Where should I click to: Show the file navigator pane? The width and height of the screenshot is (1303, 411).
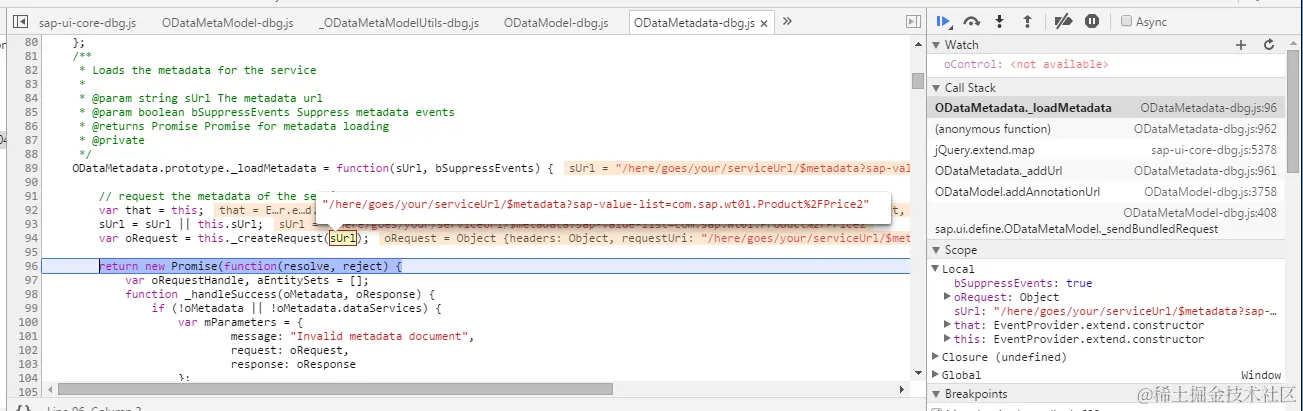coord(19,21)
